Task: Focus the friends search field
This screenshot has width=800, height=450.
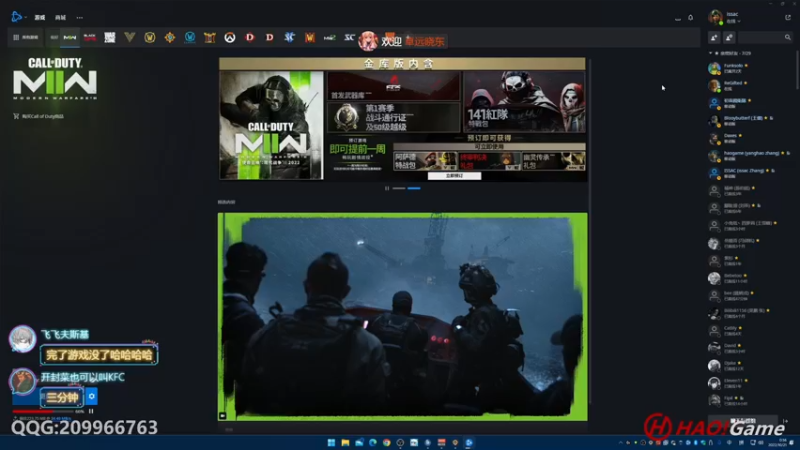Action: pos(765,37)
